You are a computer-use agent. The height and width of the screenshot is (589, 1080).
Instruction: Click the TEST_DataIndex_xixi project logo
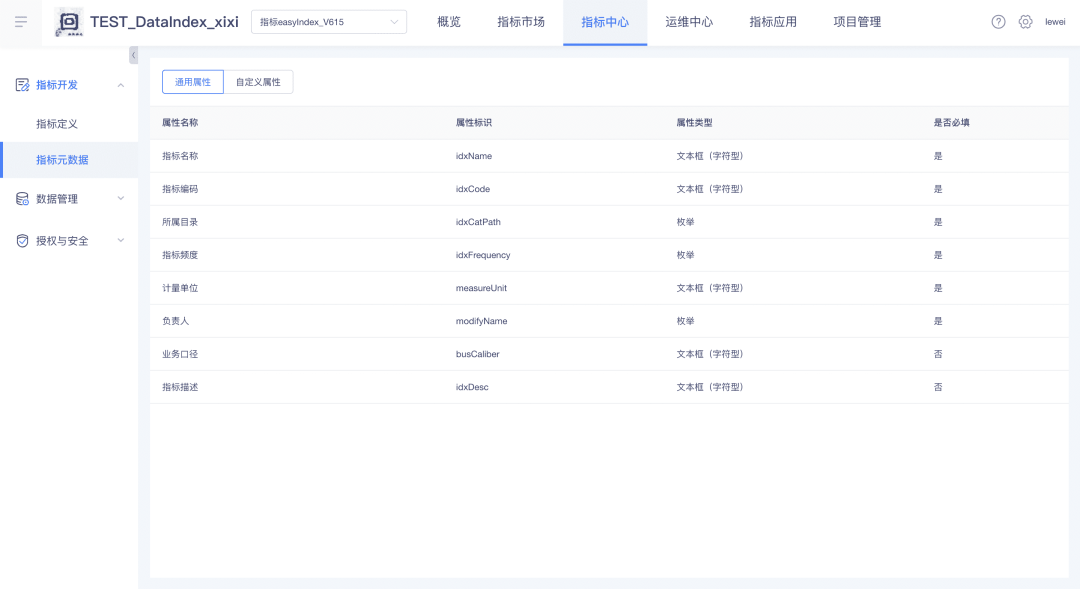(x=69, y=22)
